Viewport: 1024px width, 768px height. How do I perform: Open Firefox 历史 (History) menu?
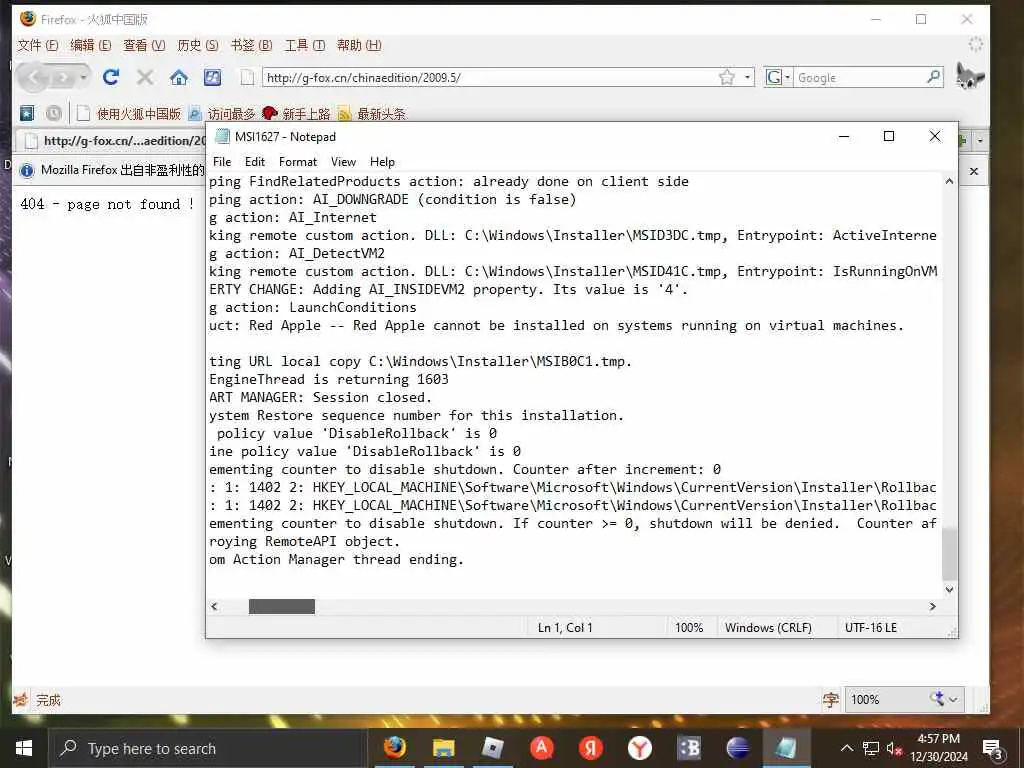(x=198, y=45)
